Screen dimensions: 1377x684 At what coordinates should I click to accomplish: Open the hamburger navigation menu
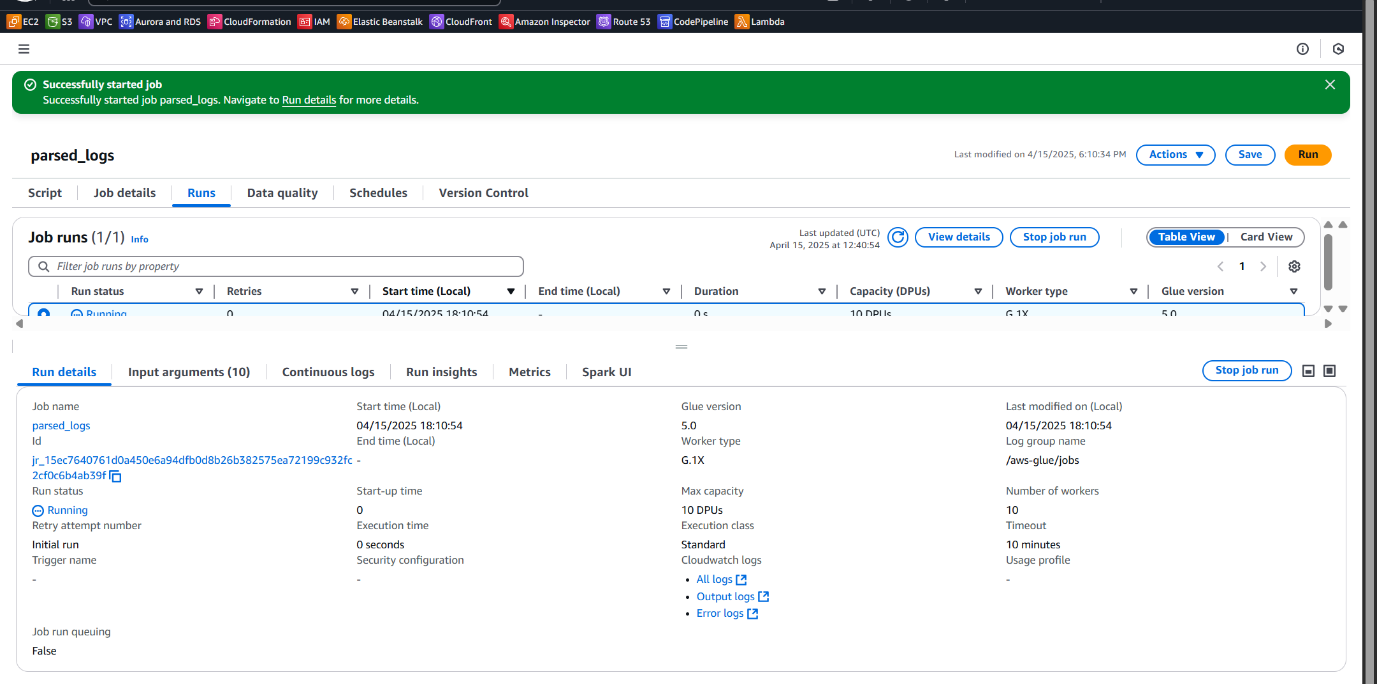coord(24,49)
